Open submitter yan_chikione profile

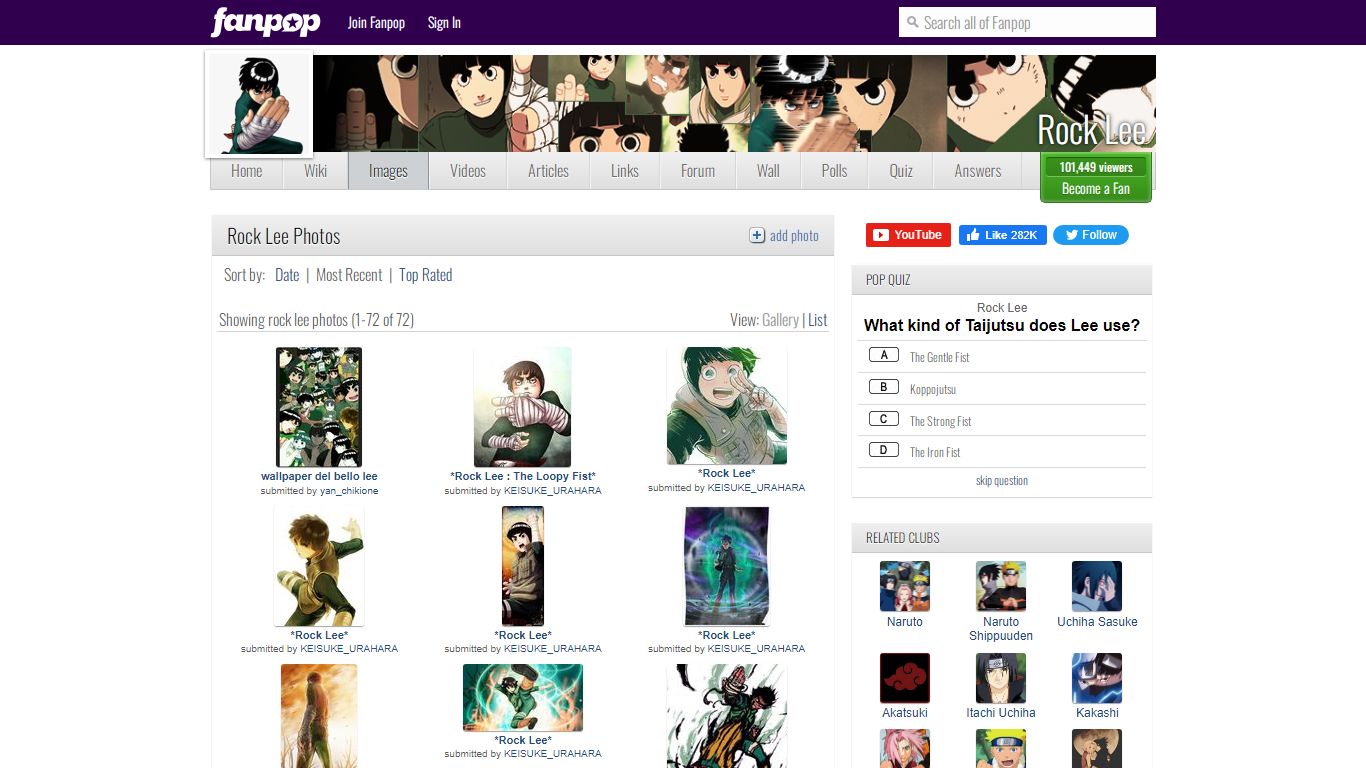click(349, 491)
